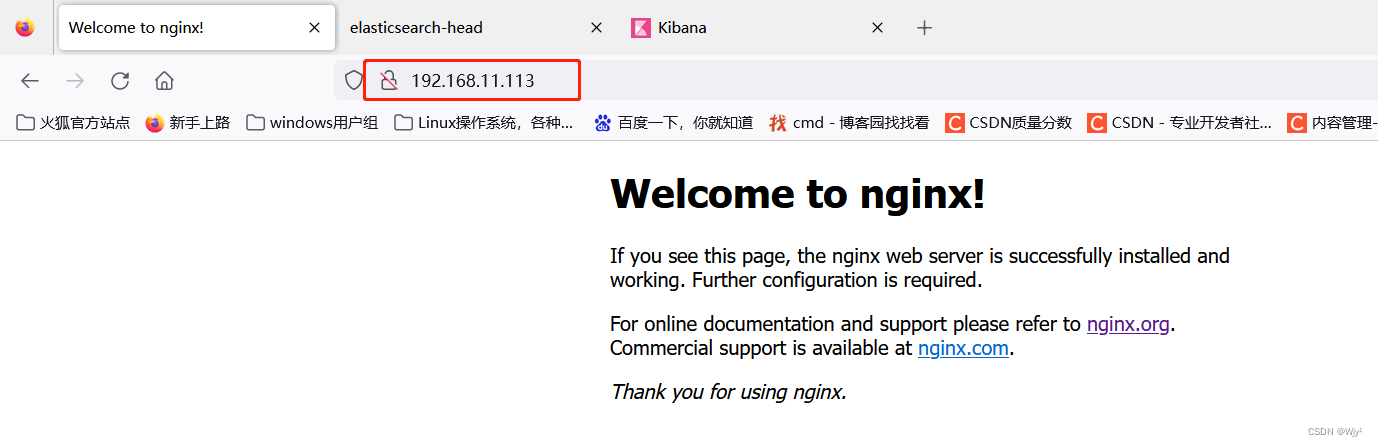
Task: Close the Welcome to nginx! tab
Action: click(x=315, y=28)
